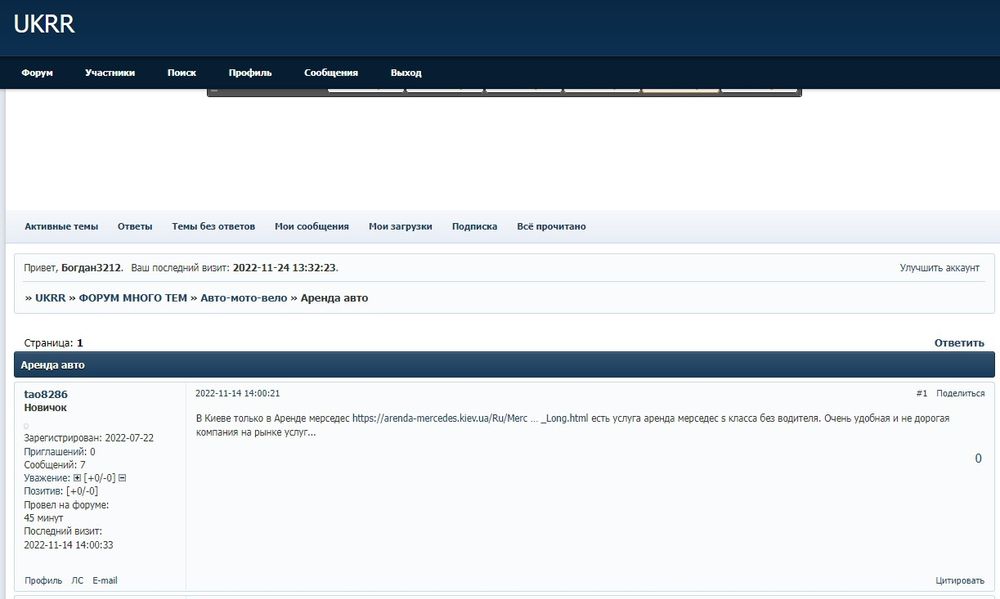Screen dimensions: 1000x599
Task: Click the post timestamp 2022-11-14 14:00:21
Action: click(x=237, y=394)
